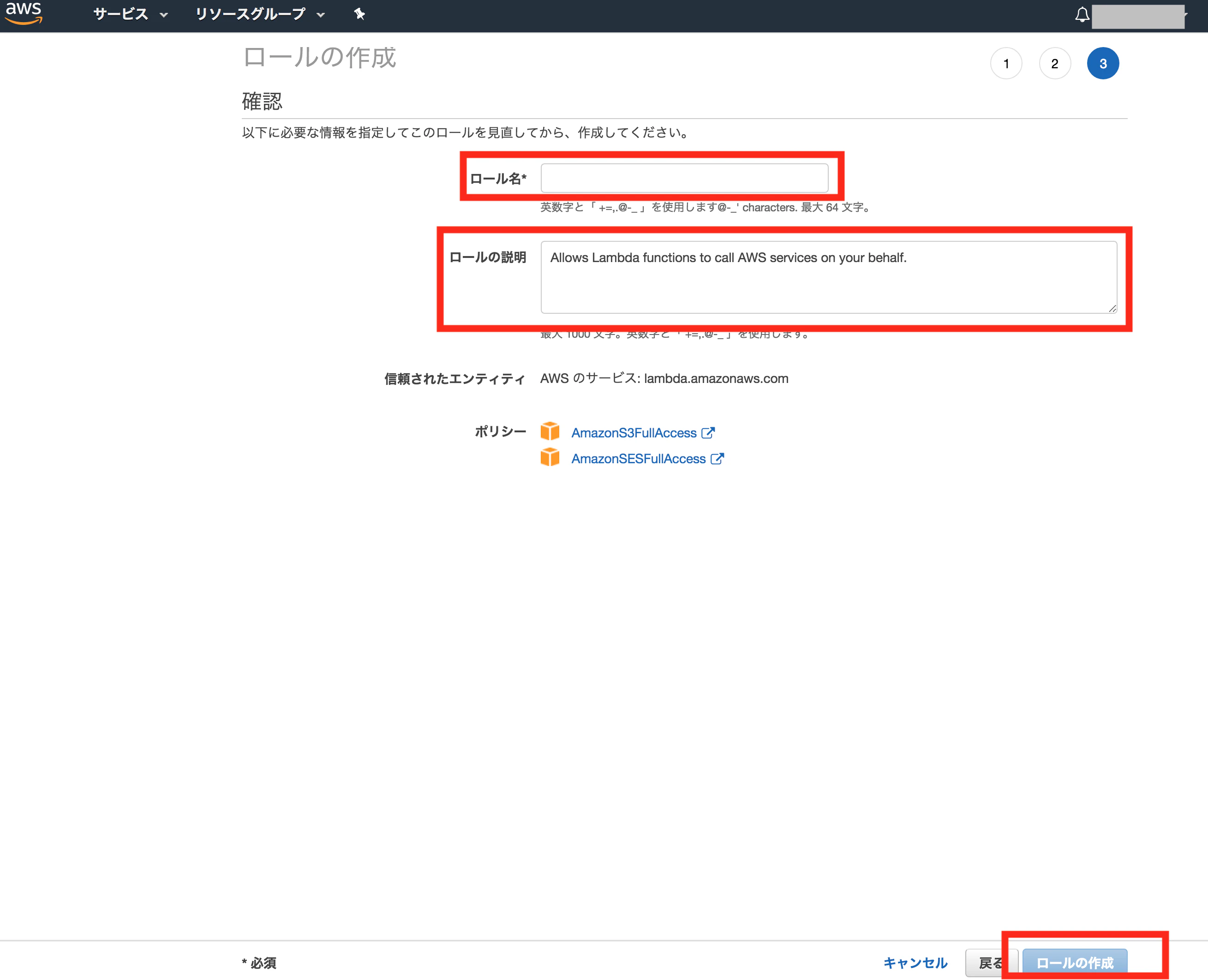Click the 戻る button
This screenshot has height=980, width=1208.
point(991,963)
